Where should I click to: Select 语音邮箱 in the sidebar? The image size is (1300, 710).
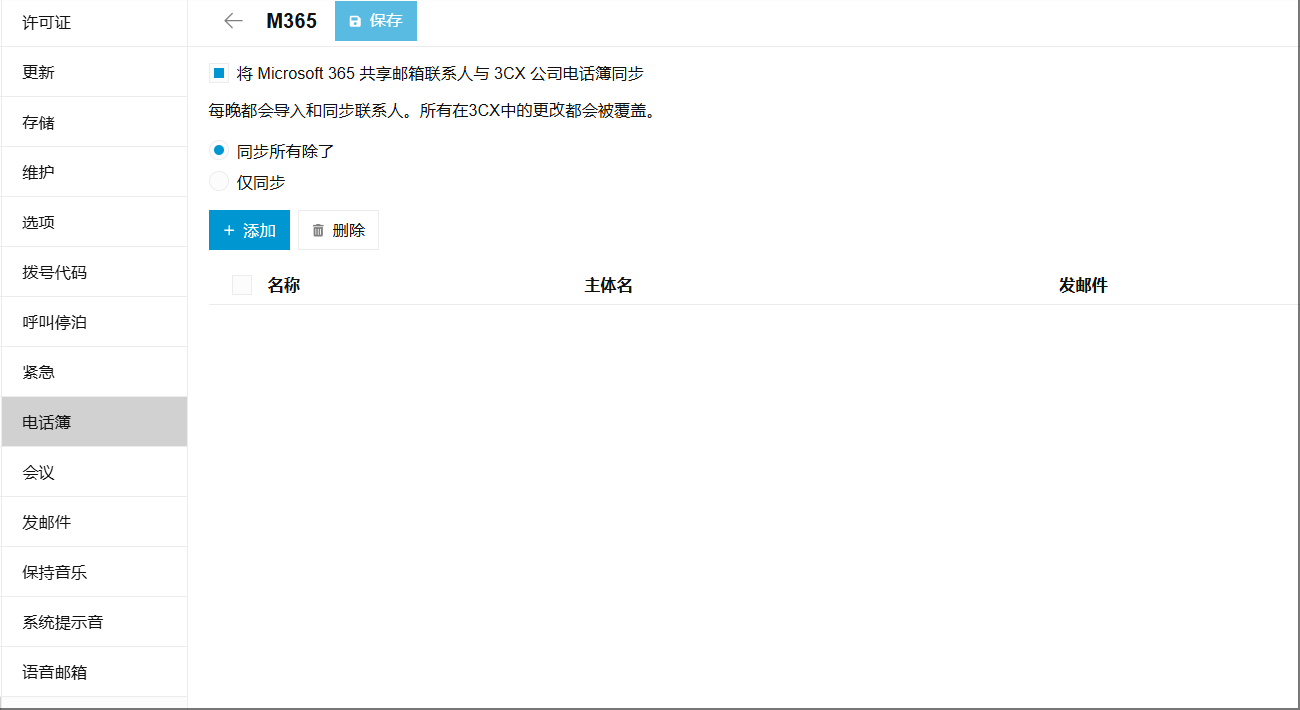94,672
